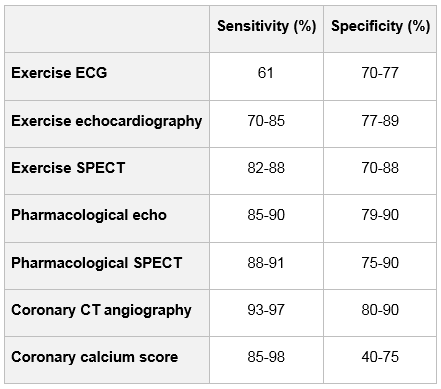
Task: Select the Coronary CT angiography row label
Action: pos(101,310)
